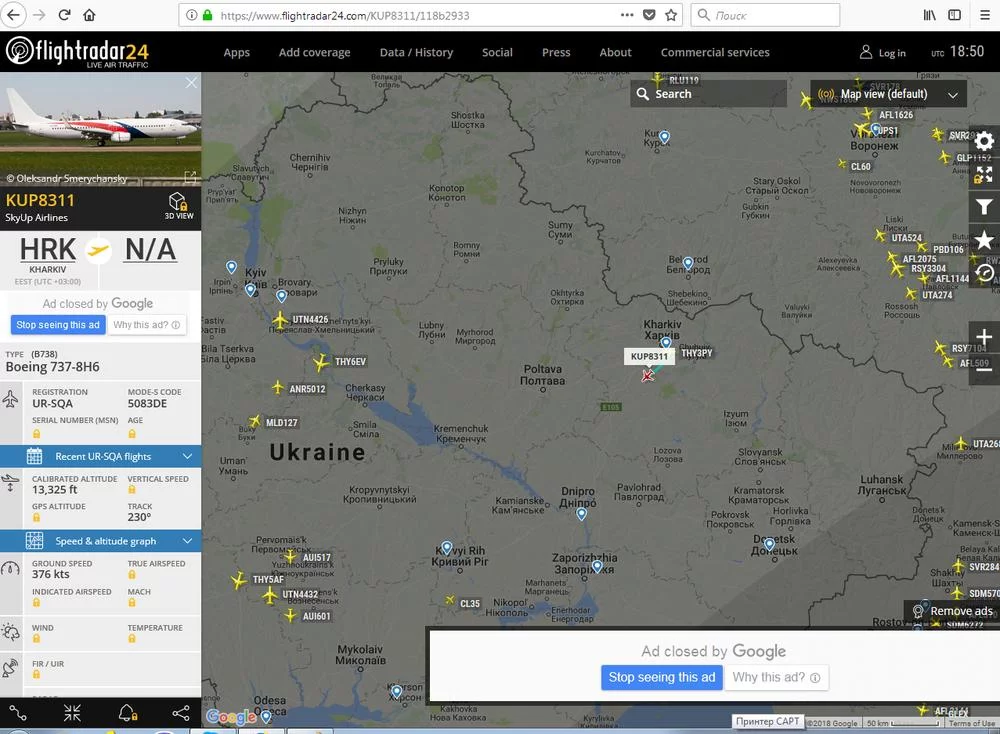Click the Remove ads button

pyautogui.click(x=952, y=611)
